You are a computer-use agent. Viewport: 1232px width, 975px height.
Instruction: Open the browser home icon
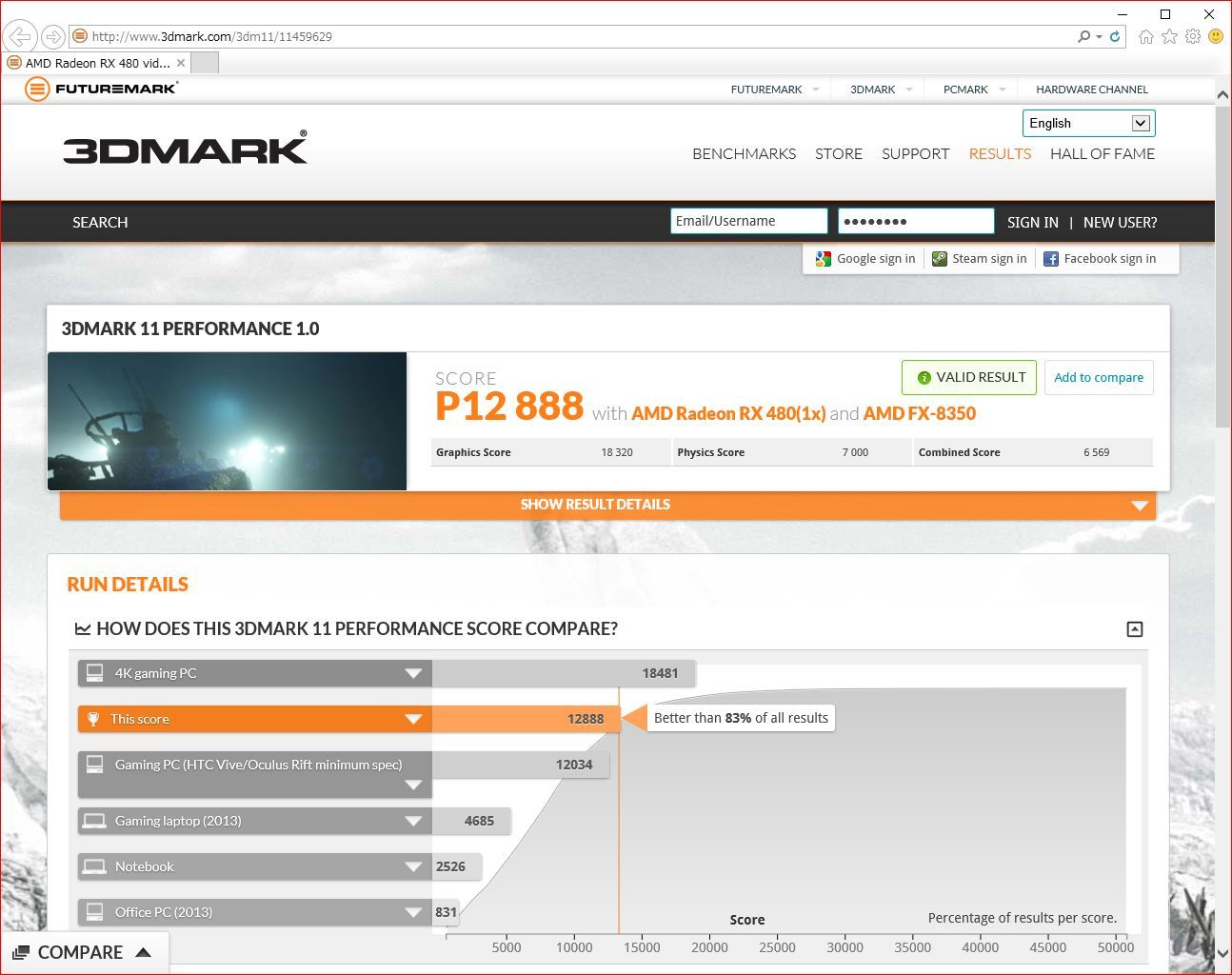pos(1146,36)
